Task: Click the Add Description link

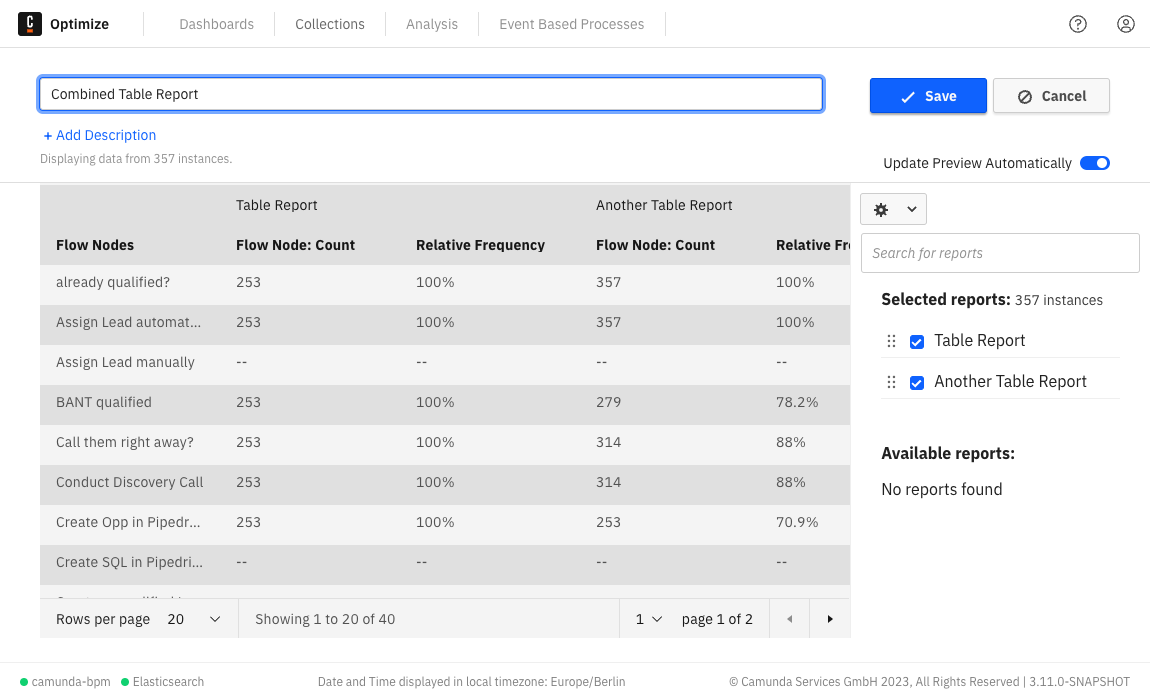Action: click(x=100, y=135)
